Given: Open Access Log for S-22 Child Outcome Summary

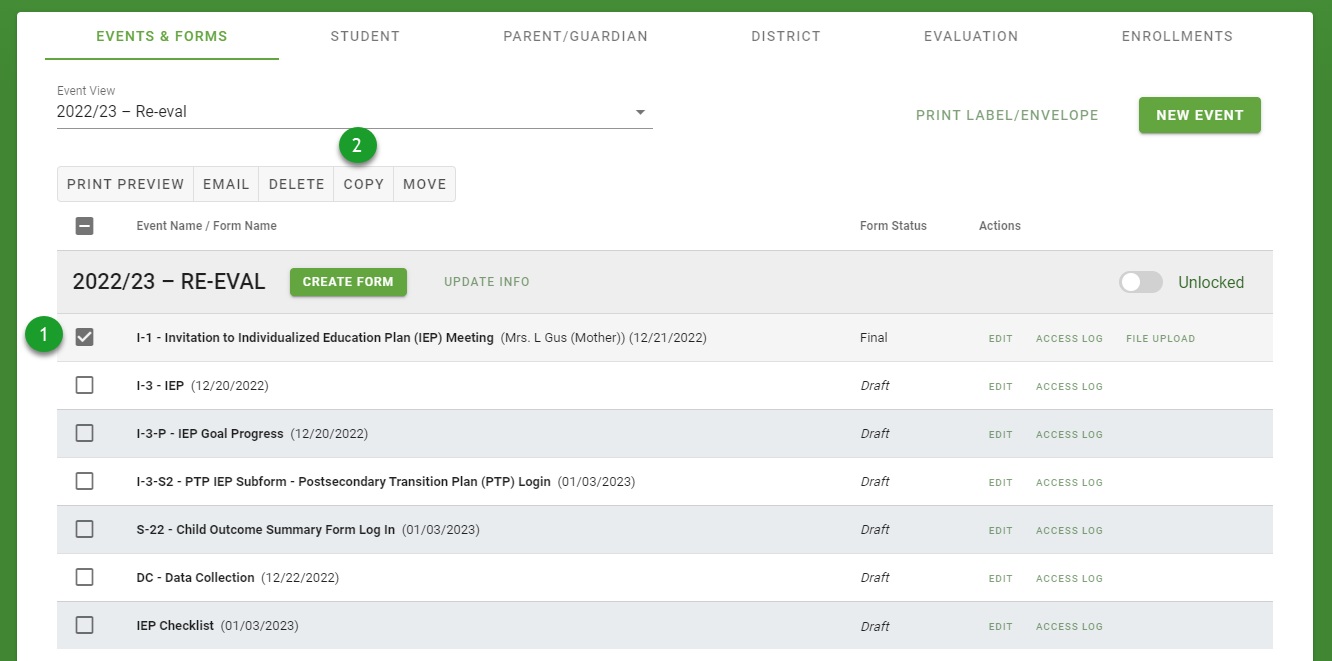Looking at the screenshot, I should point(1069,531).
